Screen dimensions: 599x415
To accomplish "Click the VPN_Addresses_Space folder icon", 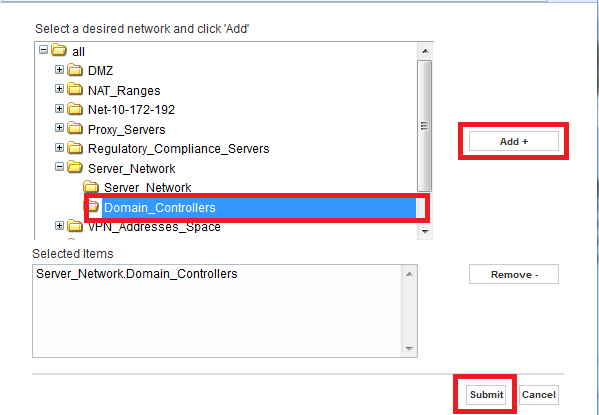I will coord(75,226).
